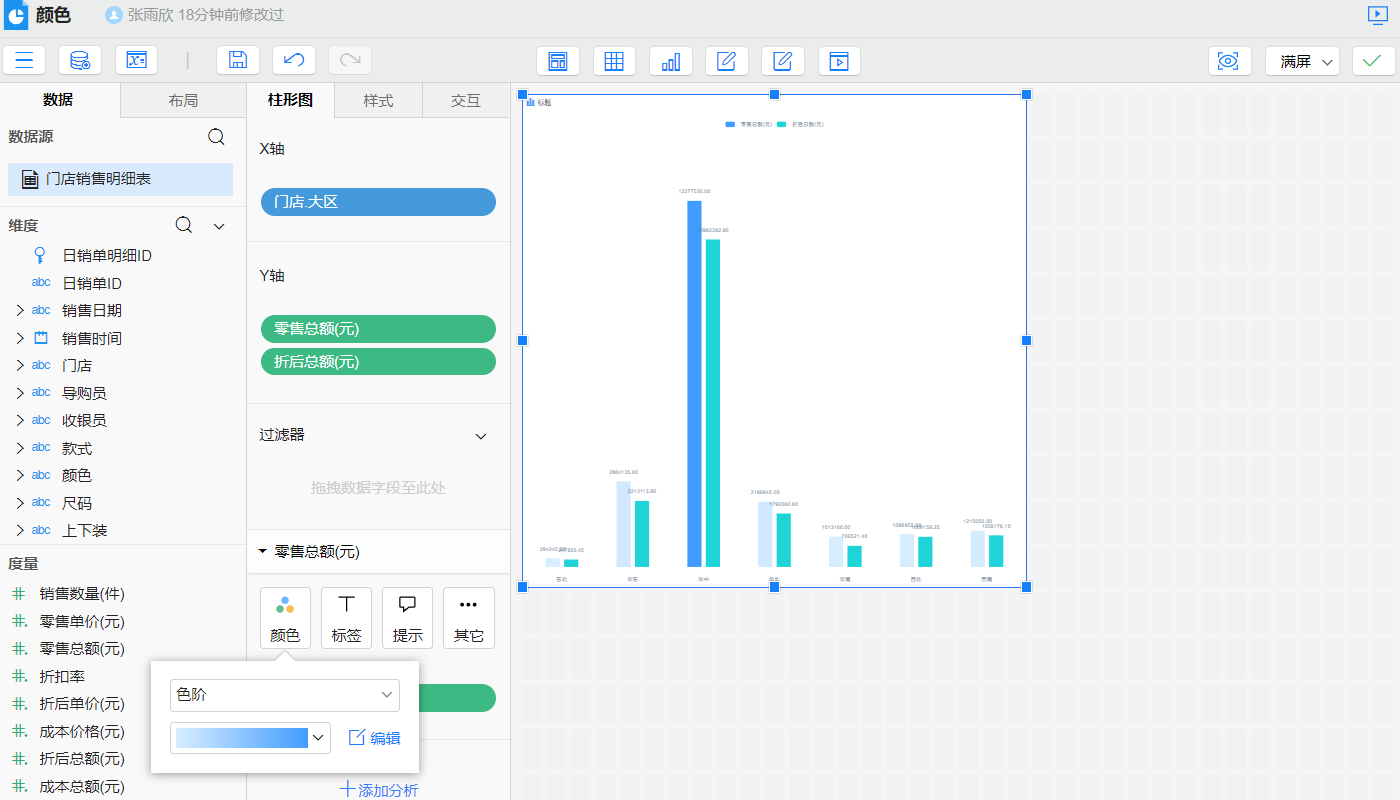Search the 维度 fields
This screenshot has width=1400, height=800.
coord(184,225)
